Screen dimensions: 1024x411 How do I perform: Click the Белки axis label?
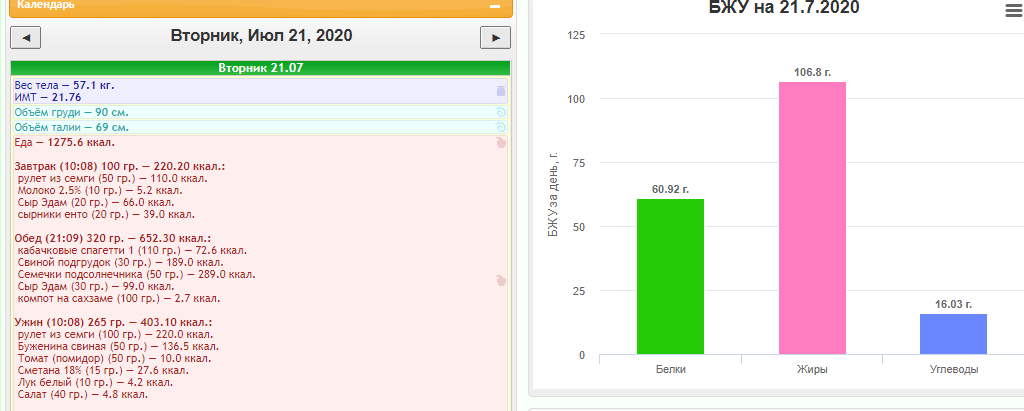(671, 369)
